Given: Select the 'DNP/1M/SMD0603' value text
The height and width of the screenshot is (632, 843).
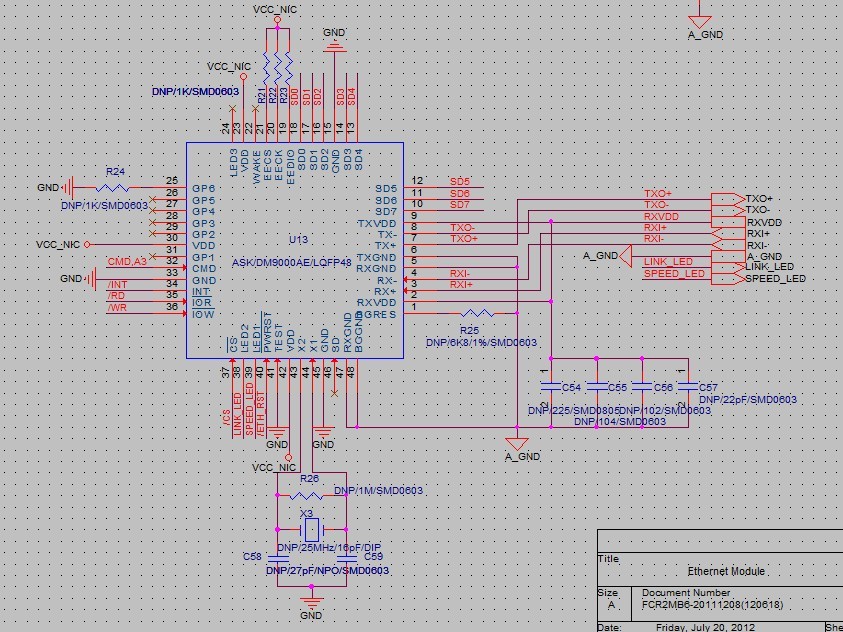Looking at the screenshot, I should pyautogui.click(x=378, y=491).
